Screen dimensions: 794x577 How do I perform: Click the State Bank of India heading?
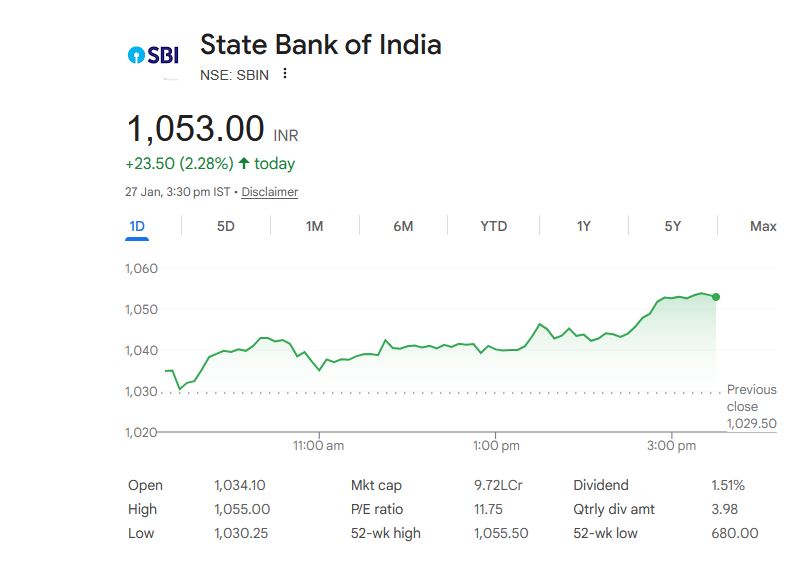pos(320,45)
